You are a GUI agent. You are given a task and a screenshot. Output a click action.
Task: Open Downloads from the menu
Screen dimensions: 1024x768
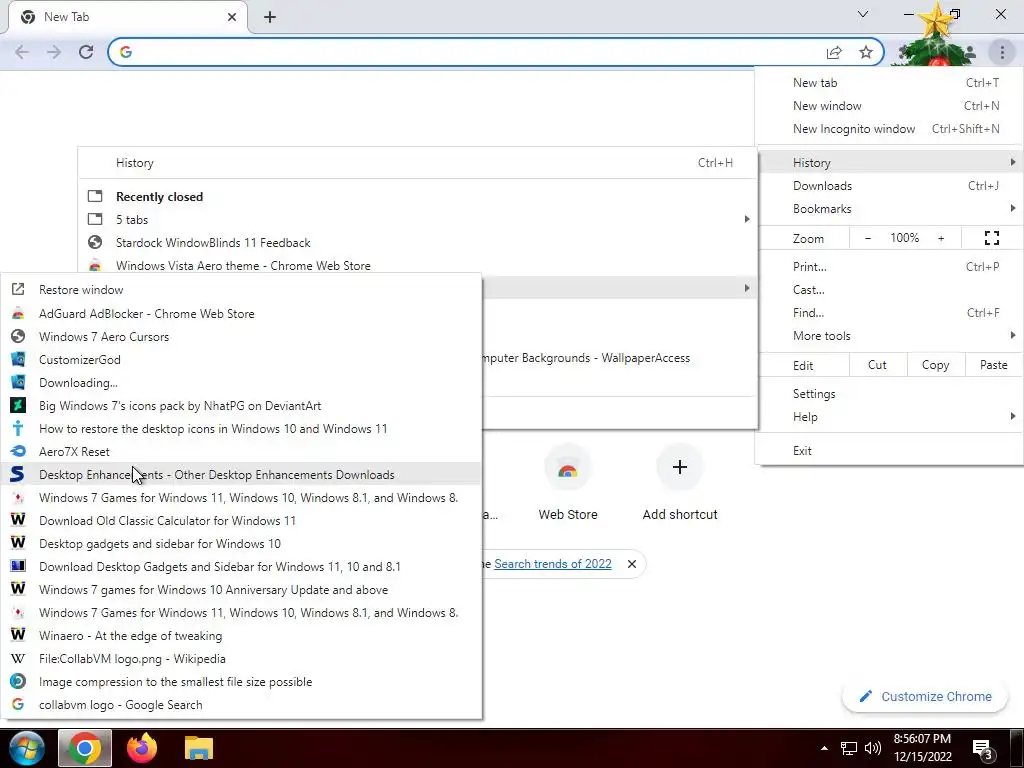pos(889,186)
